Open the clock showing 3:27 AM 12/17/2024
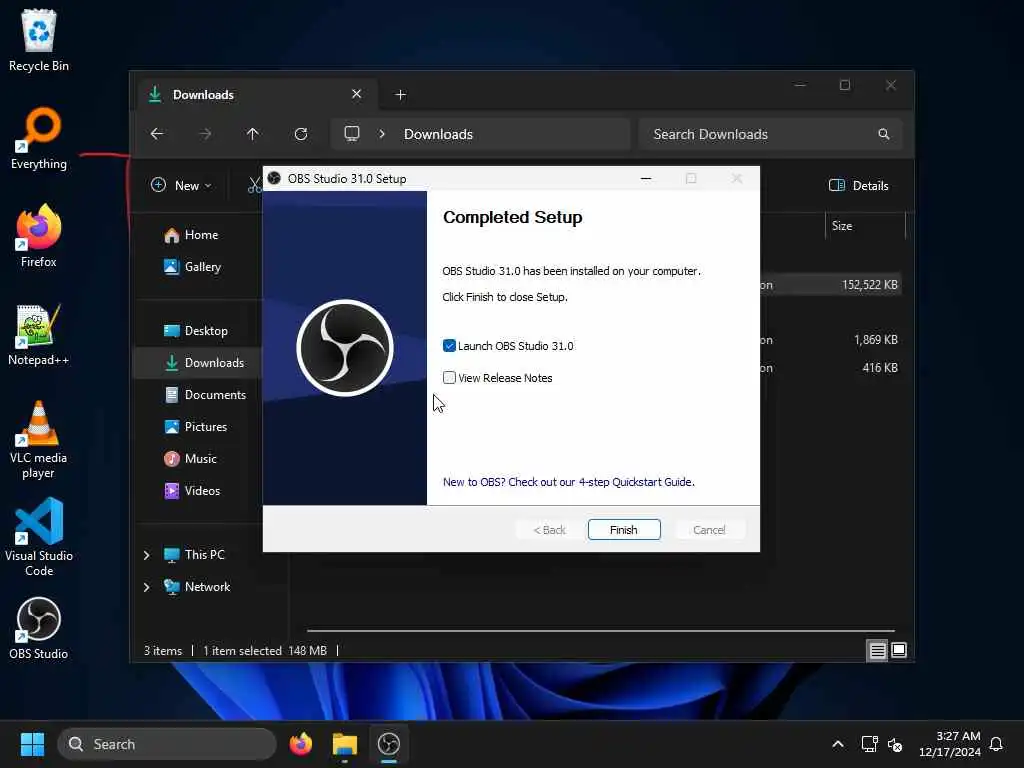This screenshot has width=1024, height=768. (x=950, y=744)
